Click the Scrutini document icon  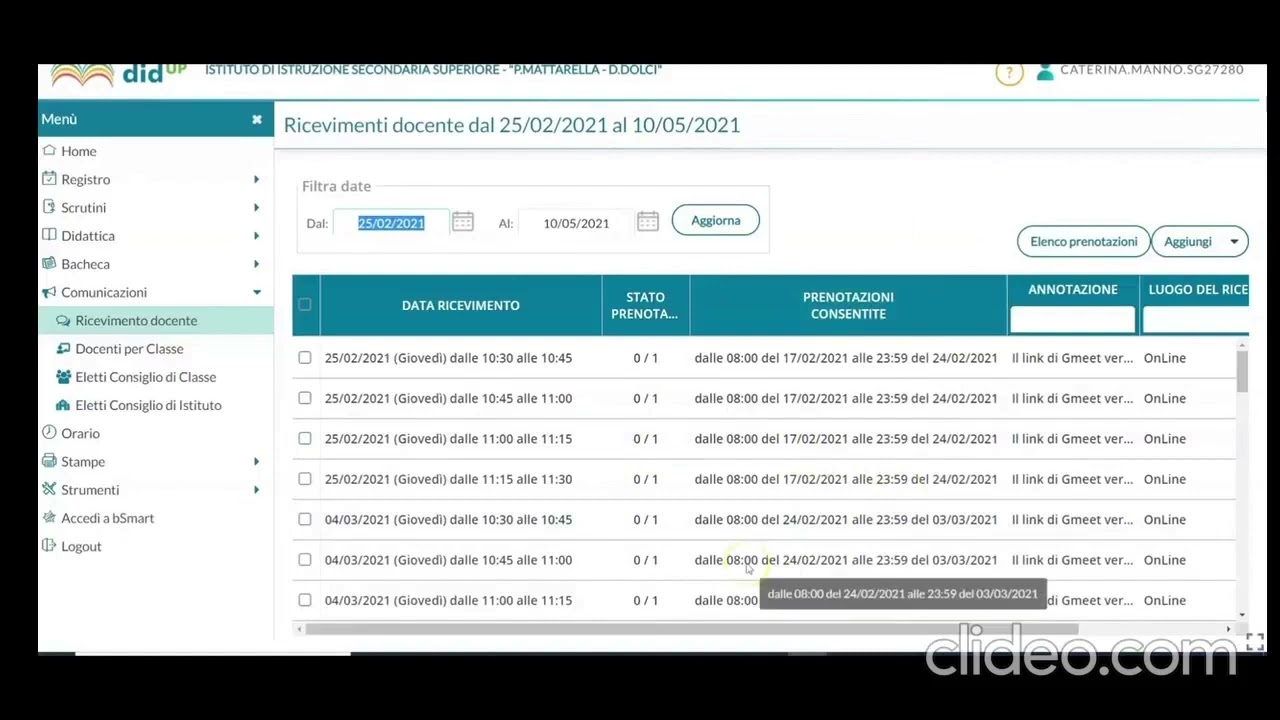[x=49, y=207]
